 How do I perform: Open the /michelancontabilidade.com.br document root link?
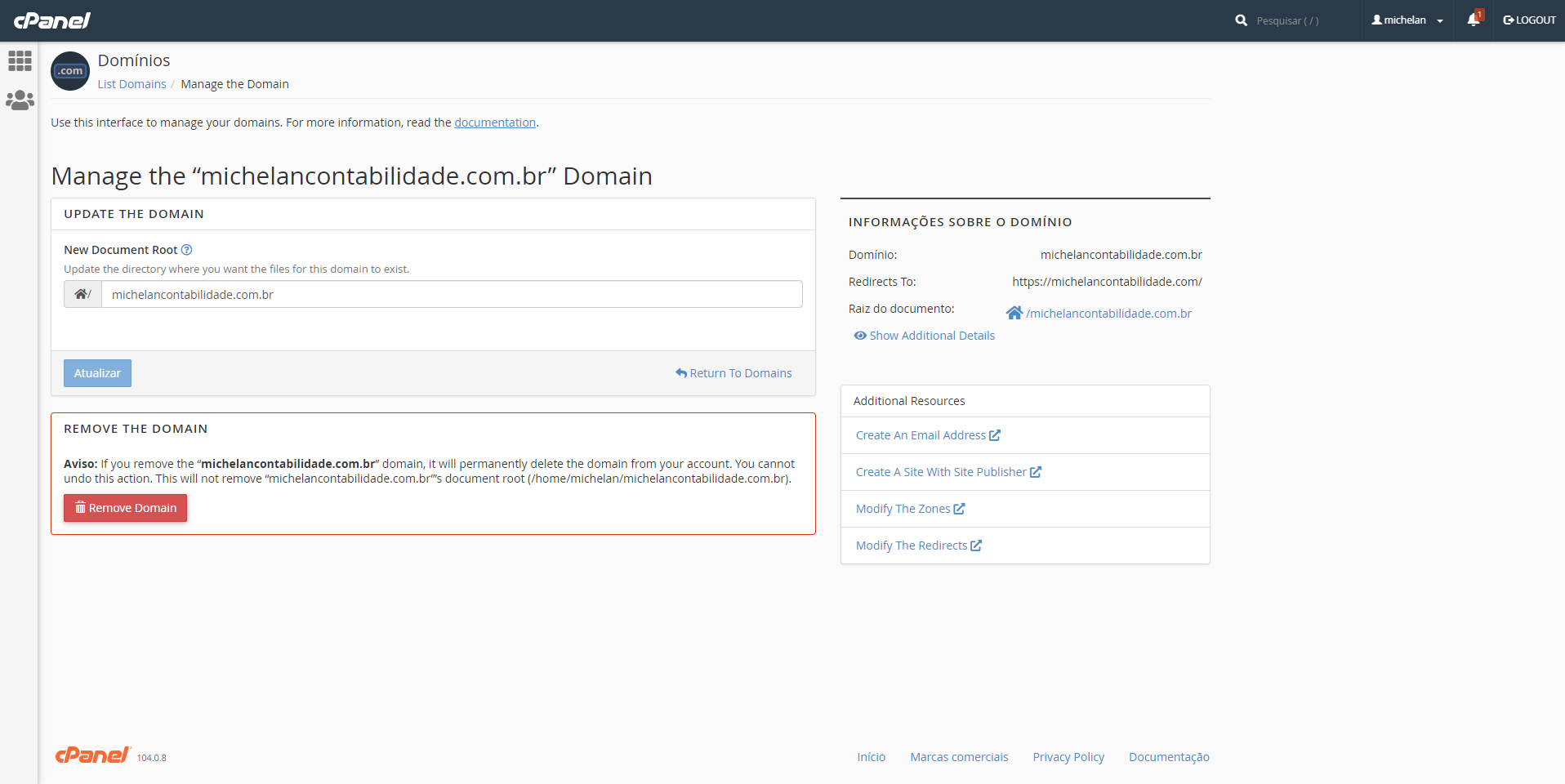tap(1108, 314)
